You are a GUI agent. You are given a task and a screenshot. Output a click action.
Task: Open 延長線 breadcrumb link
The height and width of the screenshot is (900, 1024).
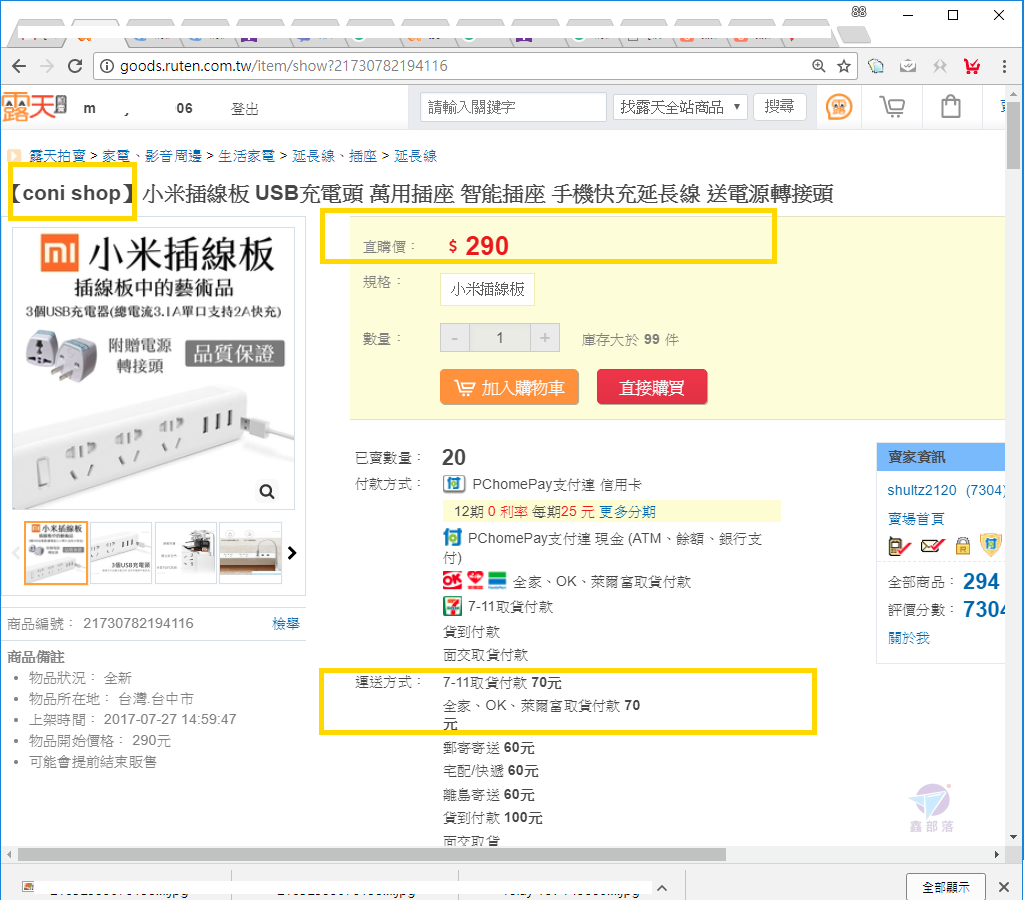pos(415,155)
